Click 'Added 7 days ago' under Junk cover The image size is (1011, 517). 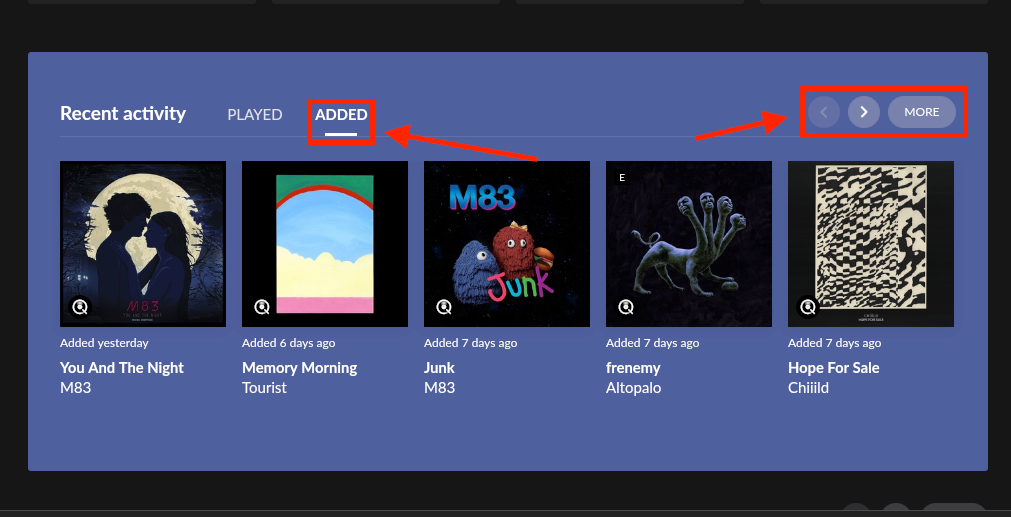470,343
